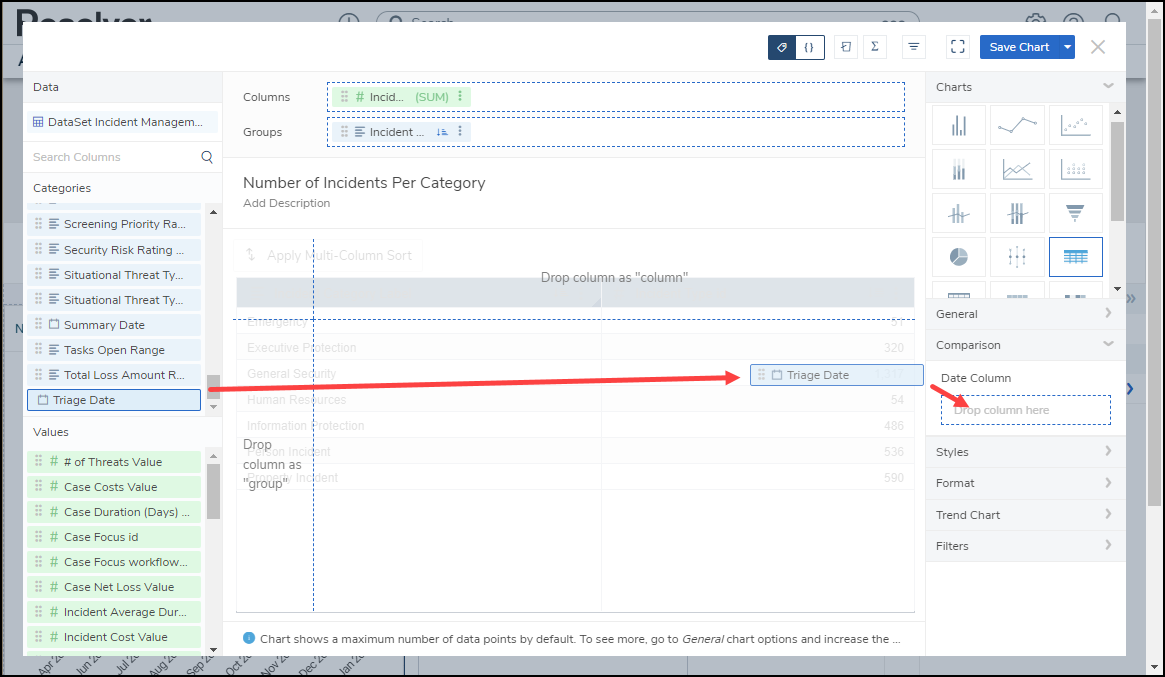Click the Search Columns input field
The image size is (1165, 677).
tap(114, 157)
